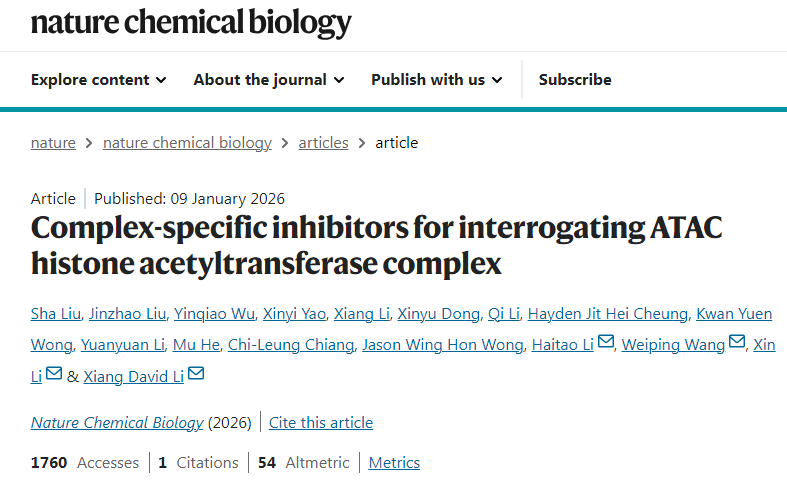Viewport: 787px width, 490px height.
Task: Click author Chi-Leung Chiang's name
Action: [x=290, y=345]
